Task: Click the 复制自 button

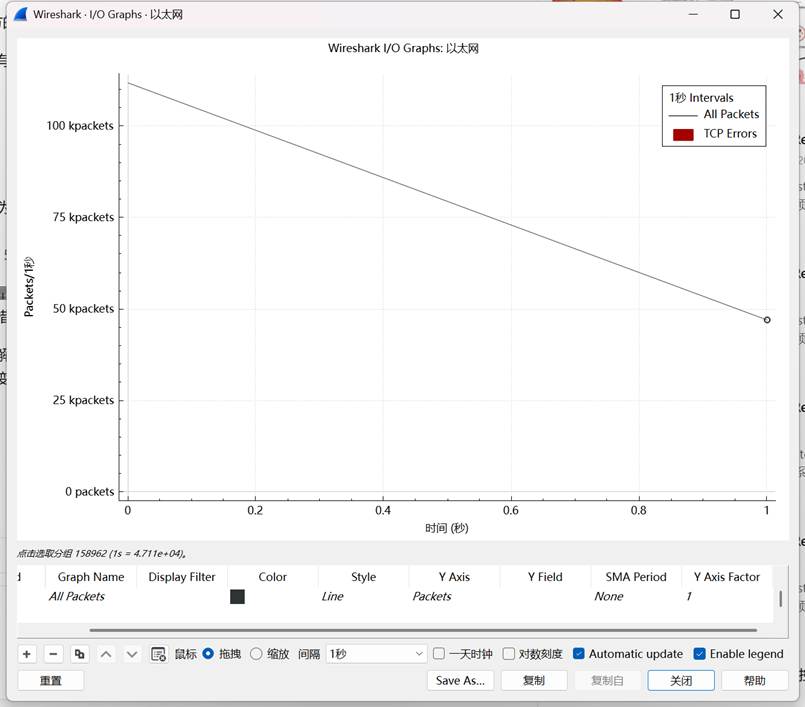Action: tap(607, 680)
